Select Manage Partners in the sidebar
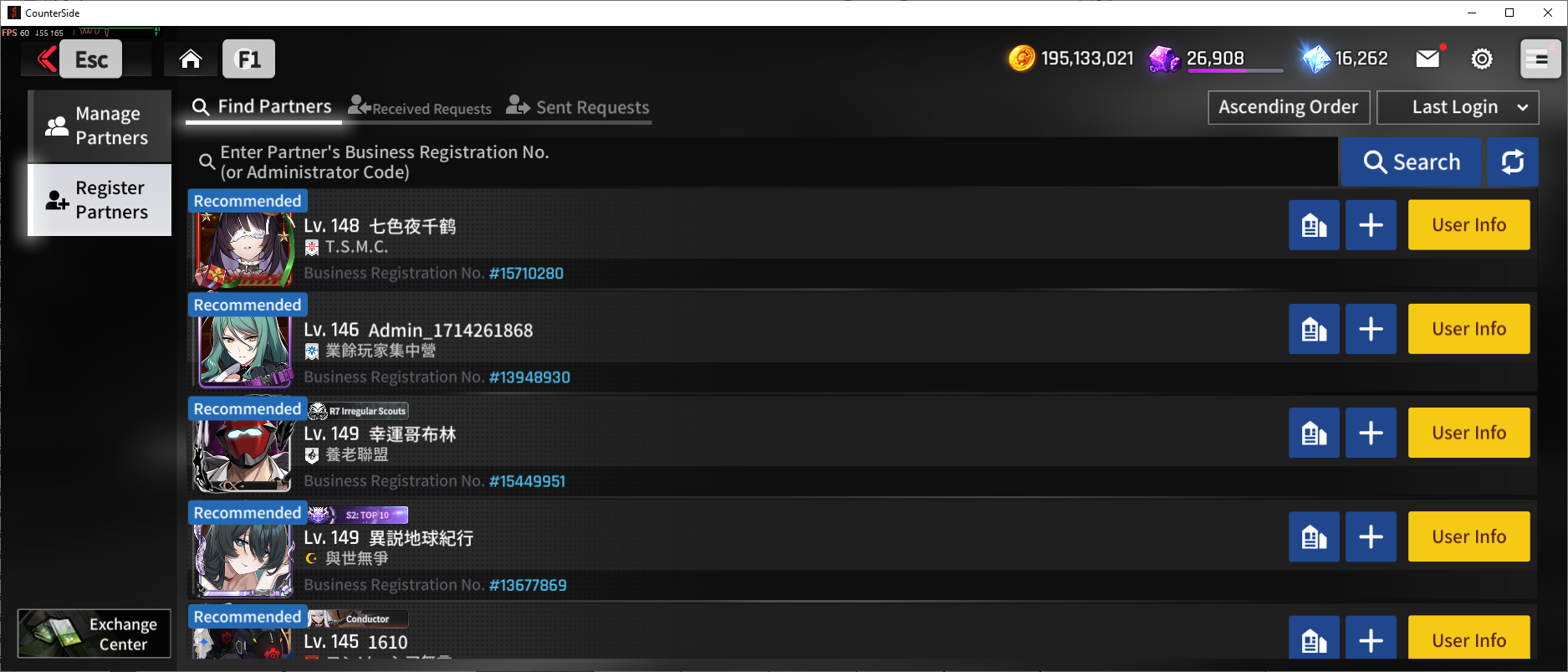The image size is (1568, 672). (x=100, y=126)
